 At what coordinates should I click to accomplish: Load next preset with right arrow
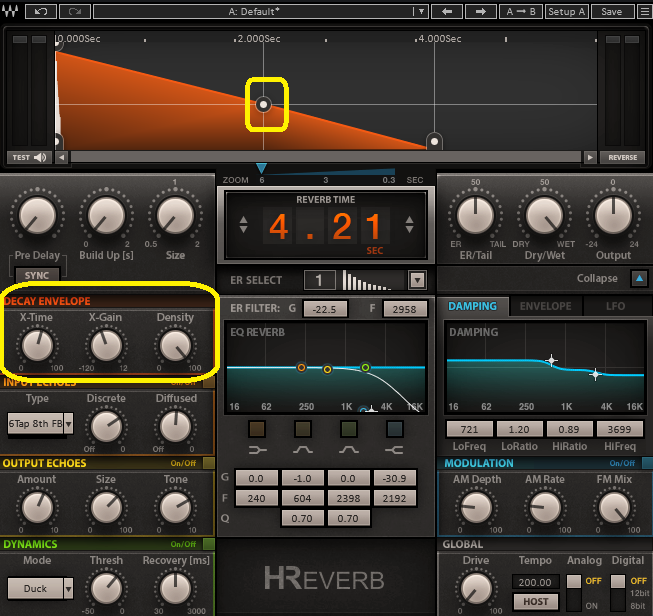(x=481, y=12)
